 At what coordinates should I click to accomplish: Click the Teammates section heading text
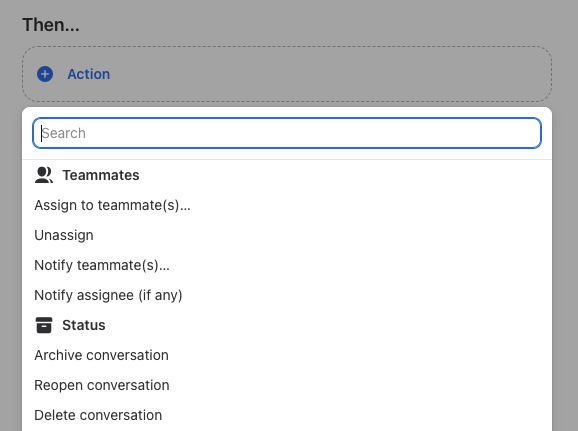click(101, 175)
